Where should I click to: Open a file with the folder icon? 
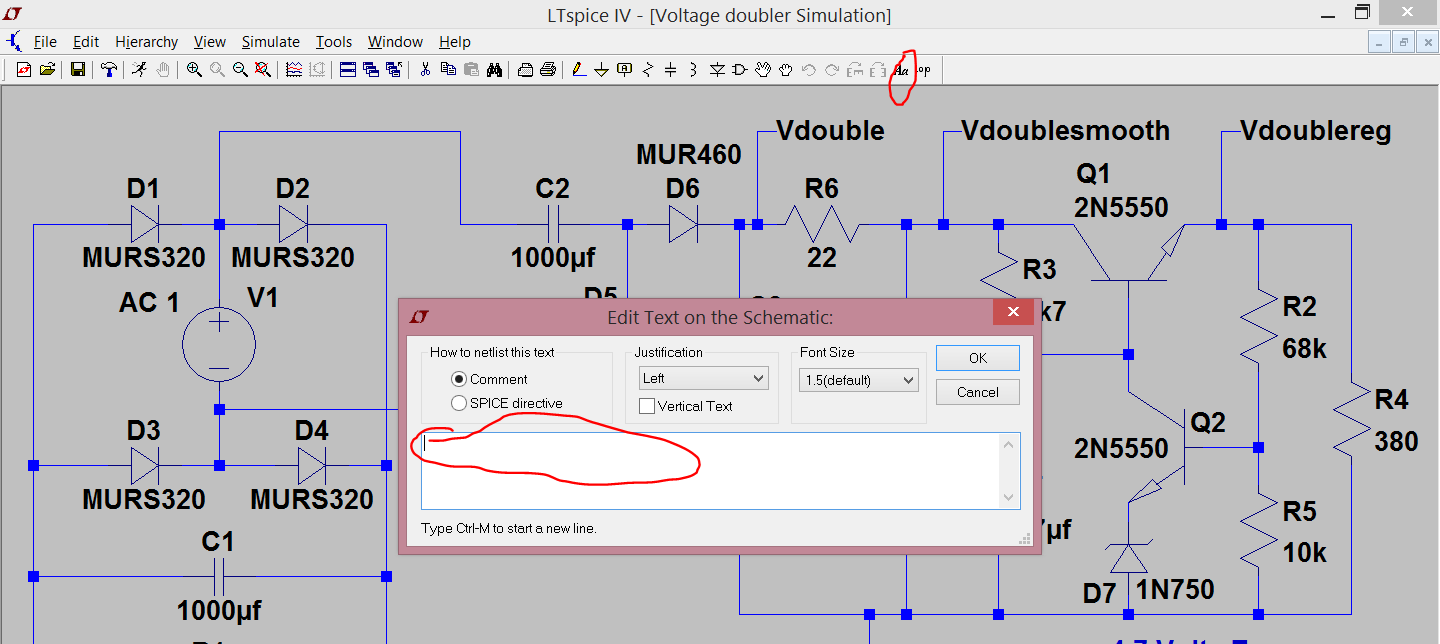coord(47,69)
